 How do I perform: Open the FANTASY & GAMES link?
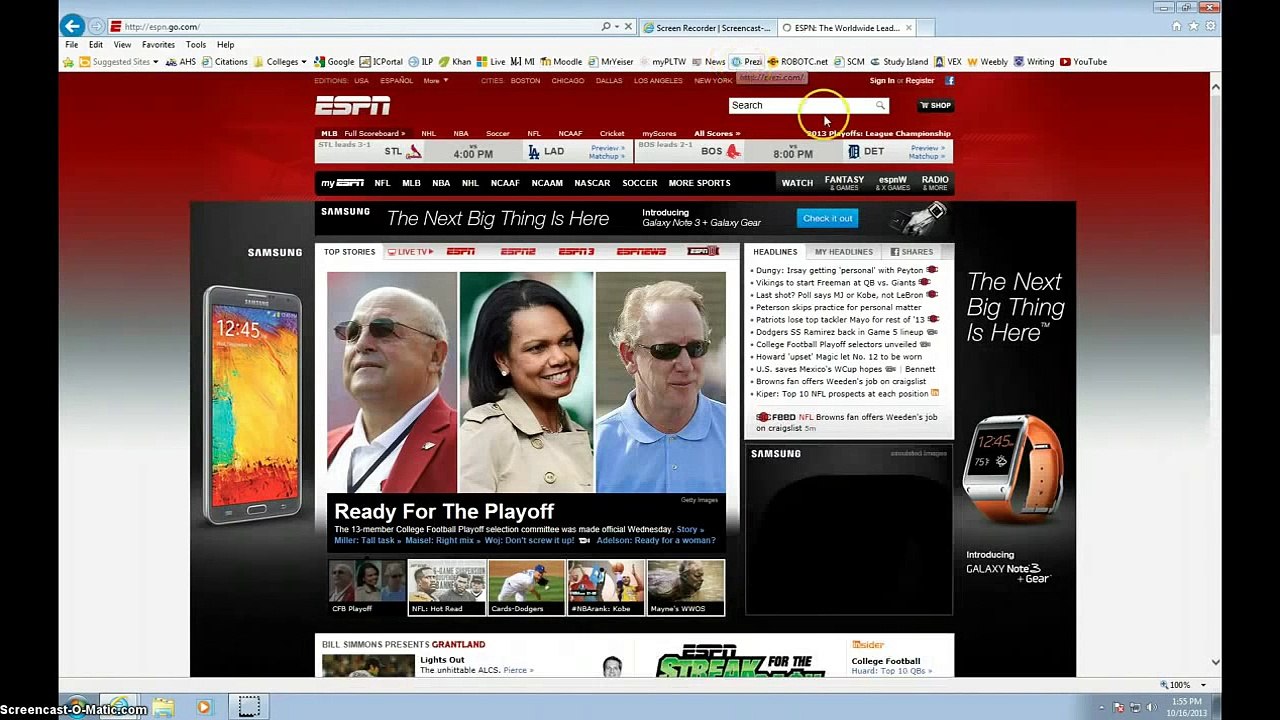tap(844, 183)
